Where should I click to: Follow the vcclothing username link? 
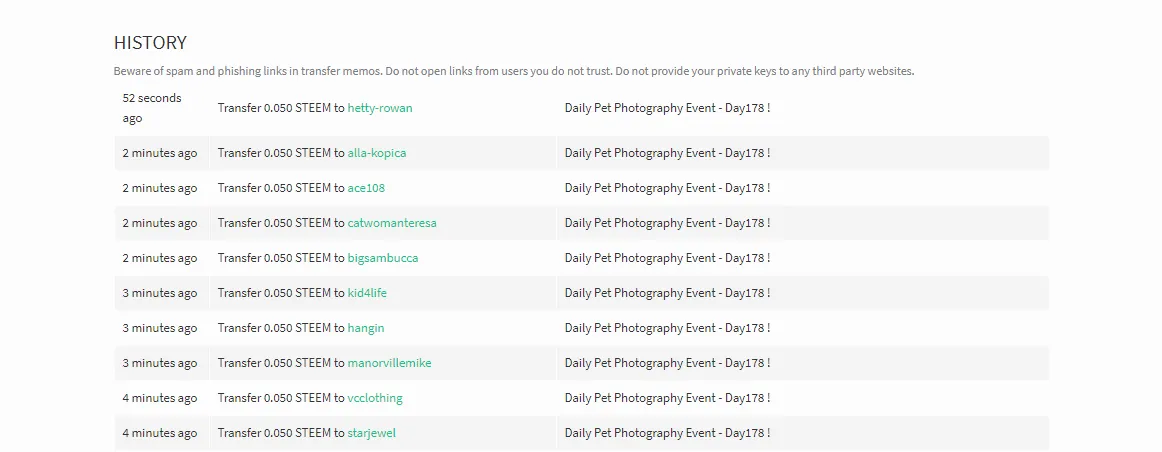(375, 398)
